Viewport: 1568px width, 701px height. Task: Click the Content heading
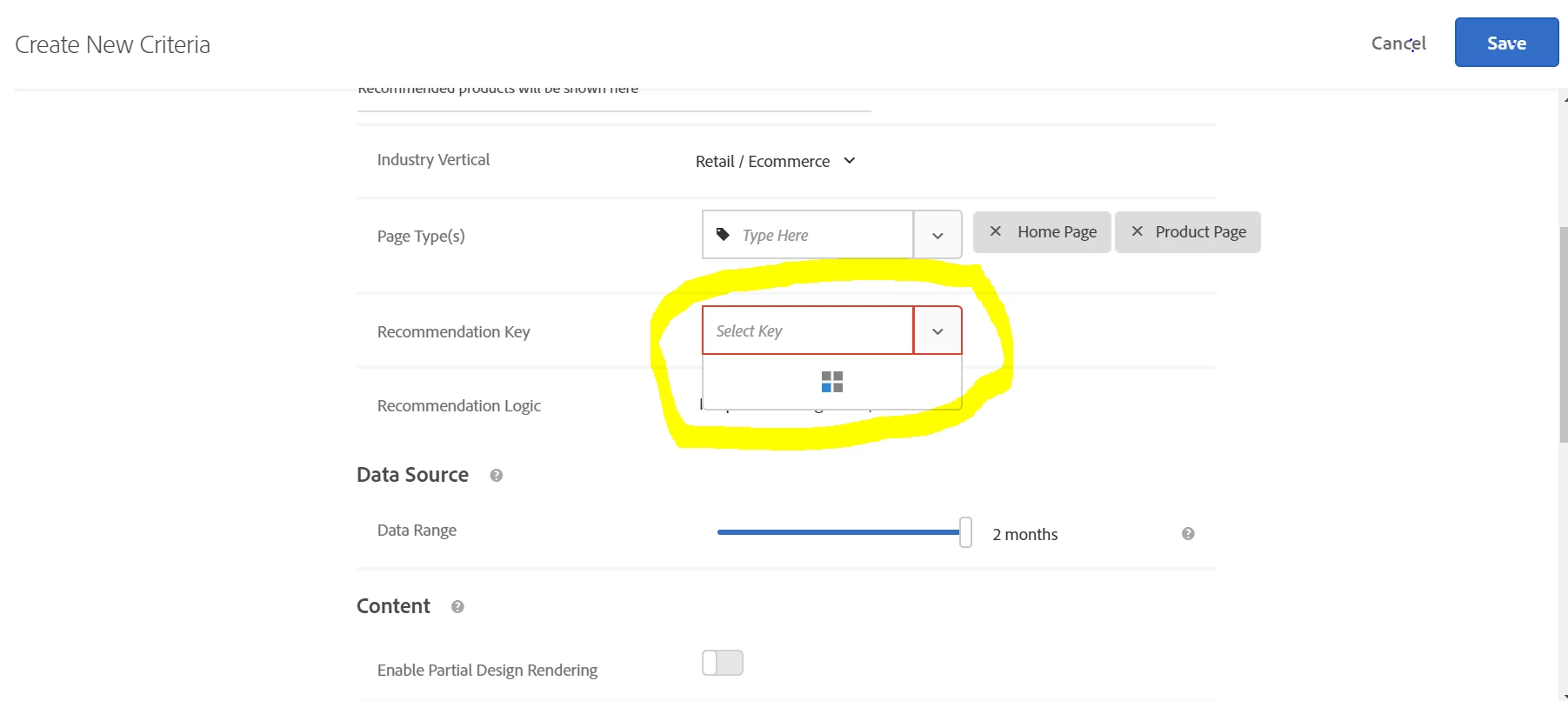click(393, 606)
